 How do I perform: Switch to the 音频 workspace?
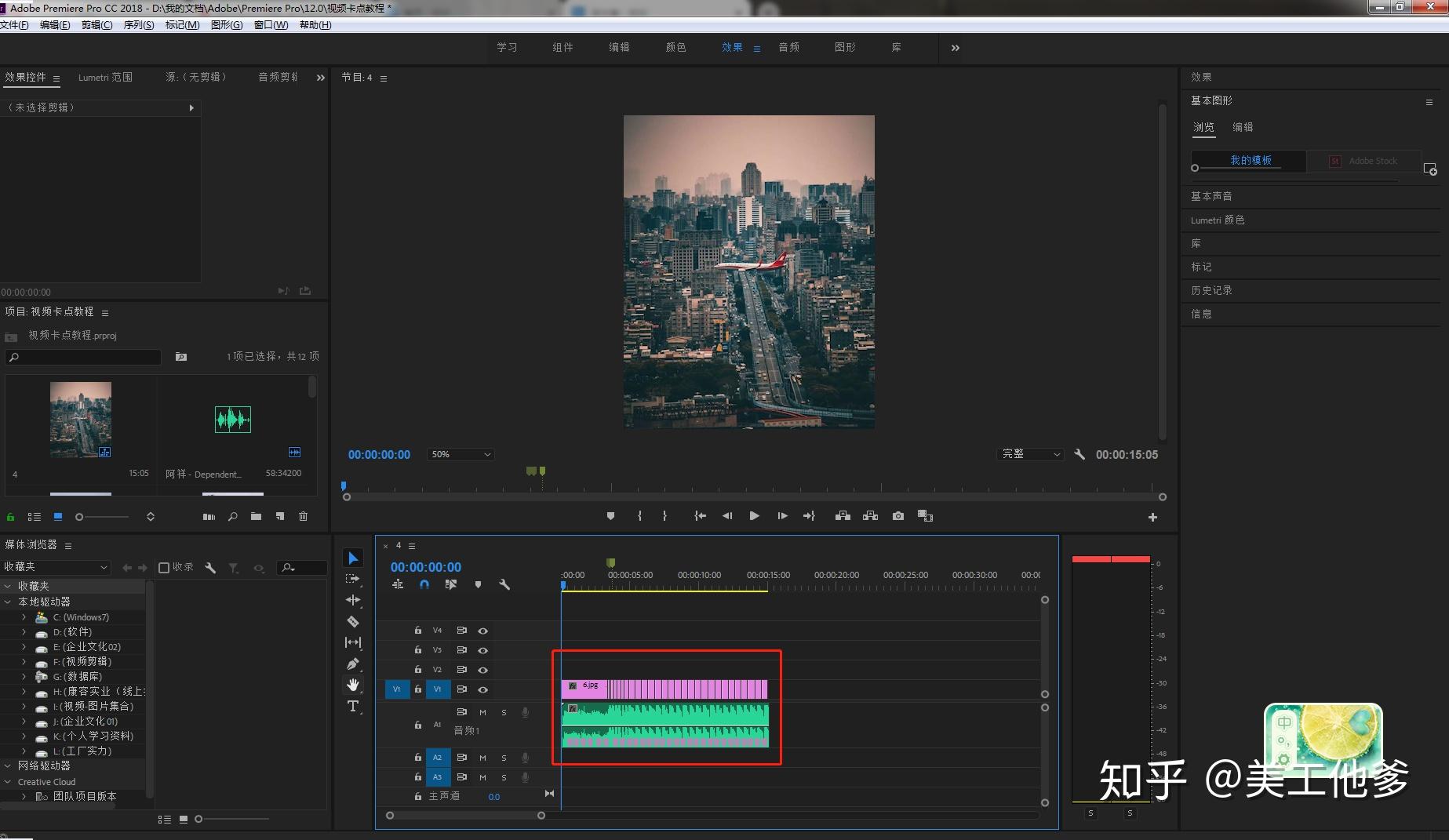(x=788, y=47)
